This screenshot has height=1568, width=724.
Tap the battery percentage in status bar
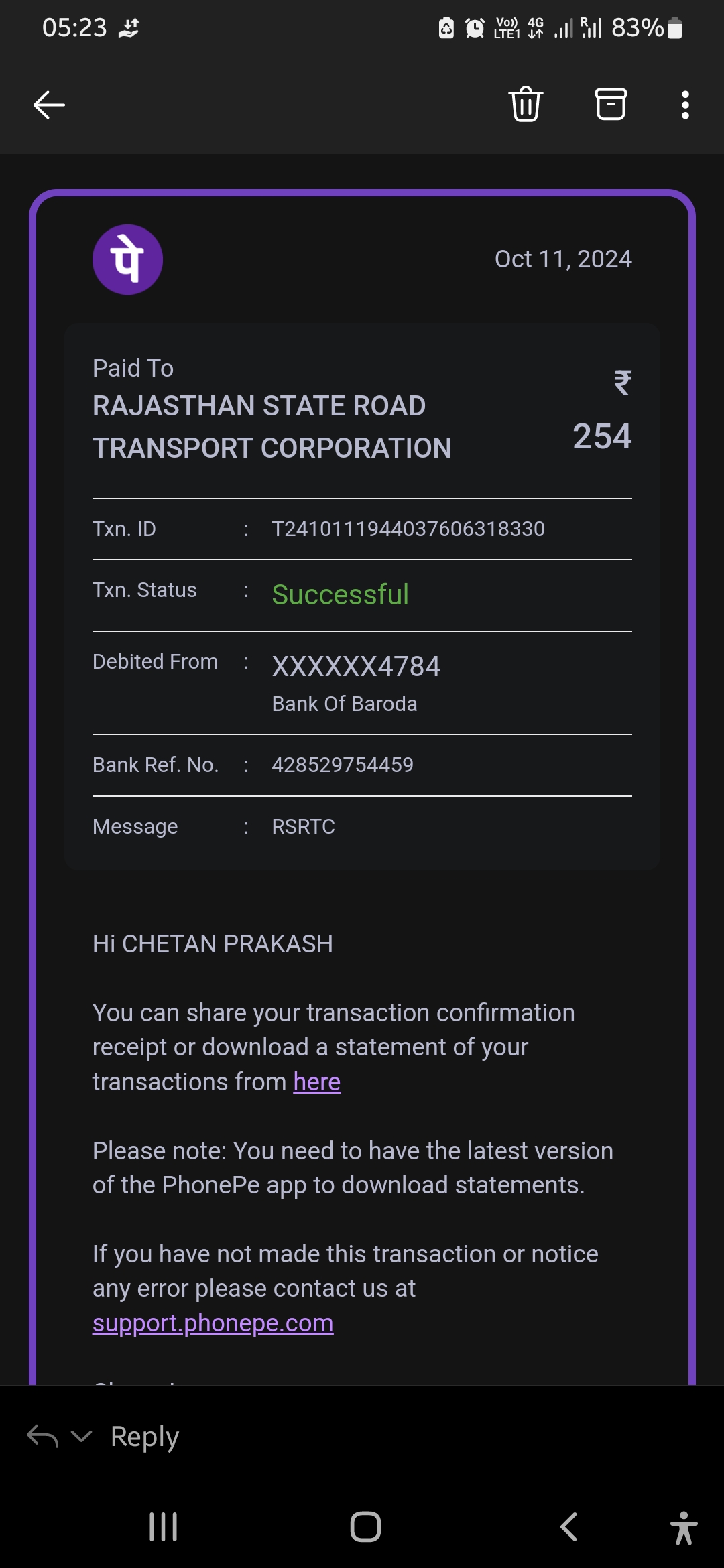[637, 28]
